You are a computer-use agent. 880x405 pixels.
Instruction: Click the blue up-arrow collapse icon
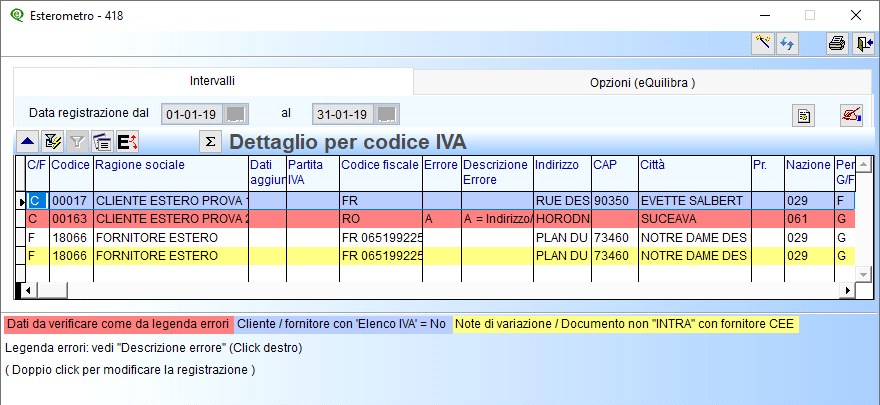pos(28,142)
